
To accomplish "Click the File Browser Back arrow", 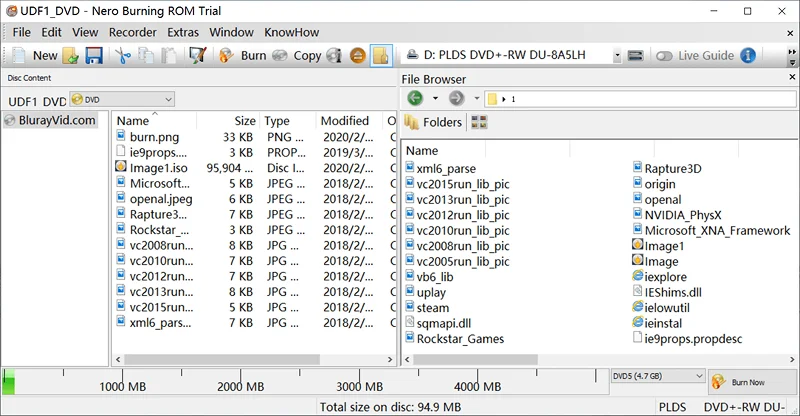I will 415,97.
